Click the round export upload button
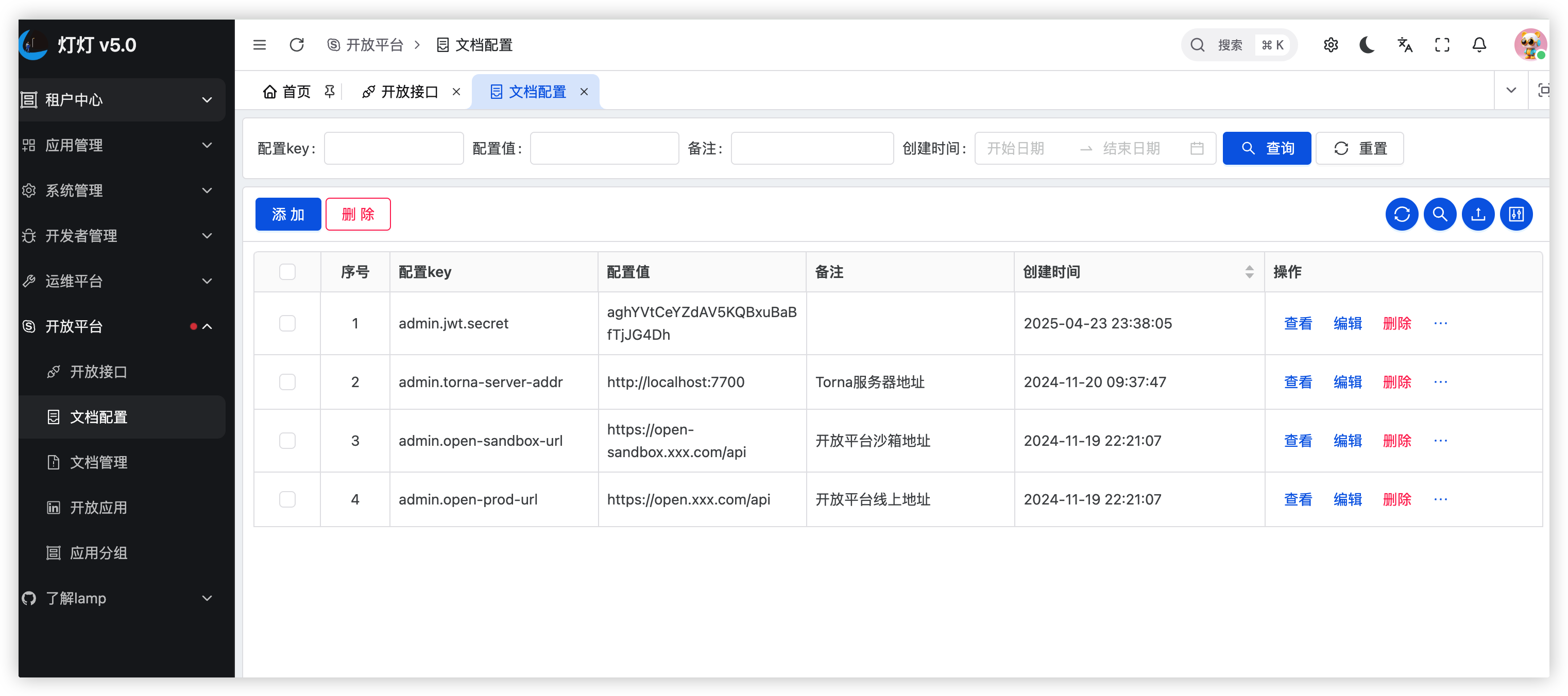The height and width of the screenshot is (696, 1568). [1478, 214]
